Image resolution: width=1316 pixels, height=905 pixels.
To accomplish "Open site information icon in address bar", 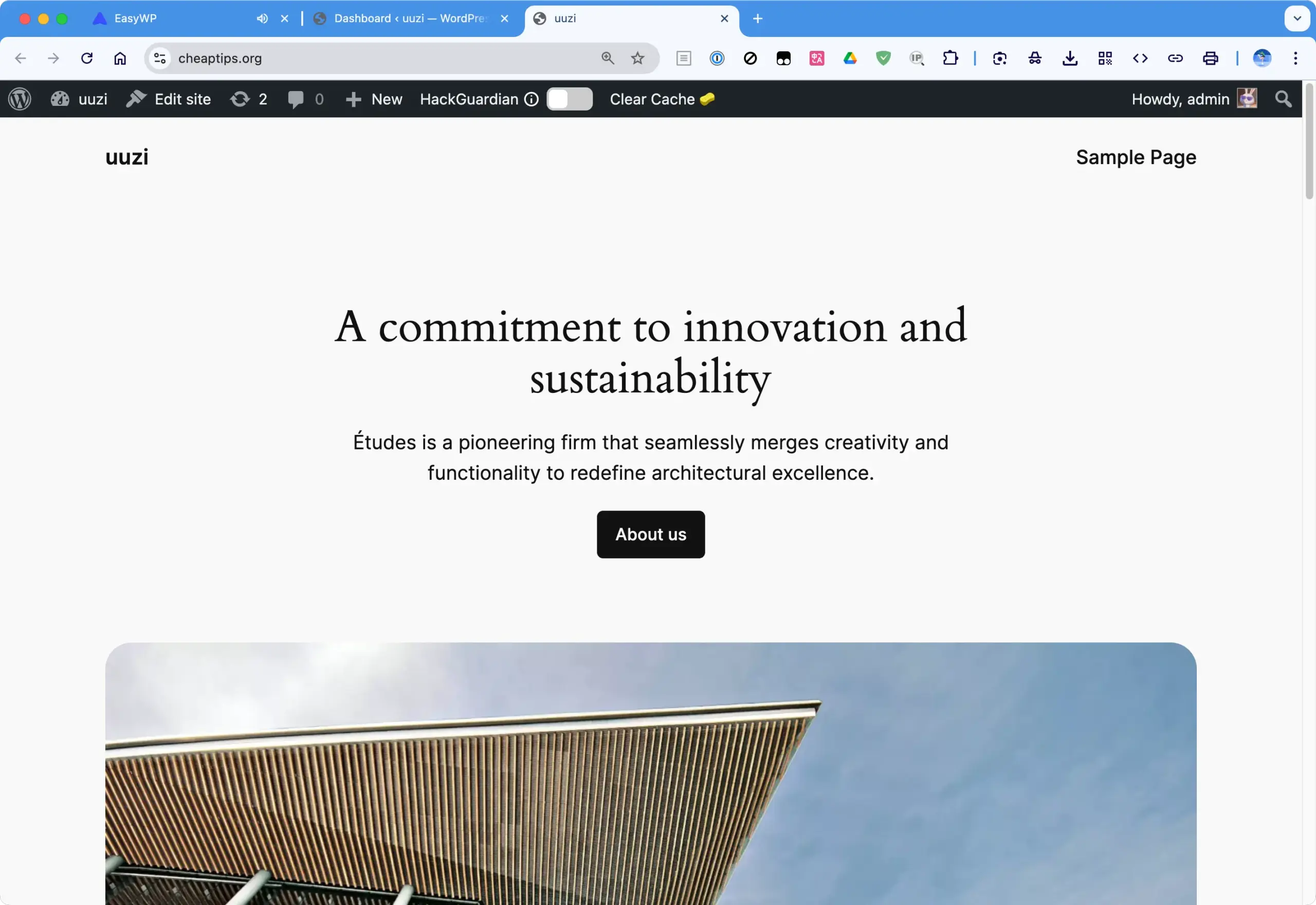I will 160,59.
